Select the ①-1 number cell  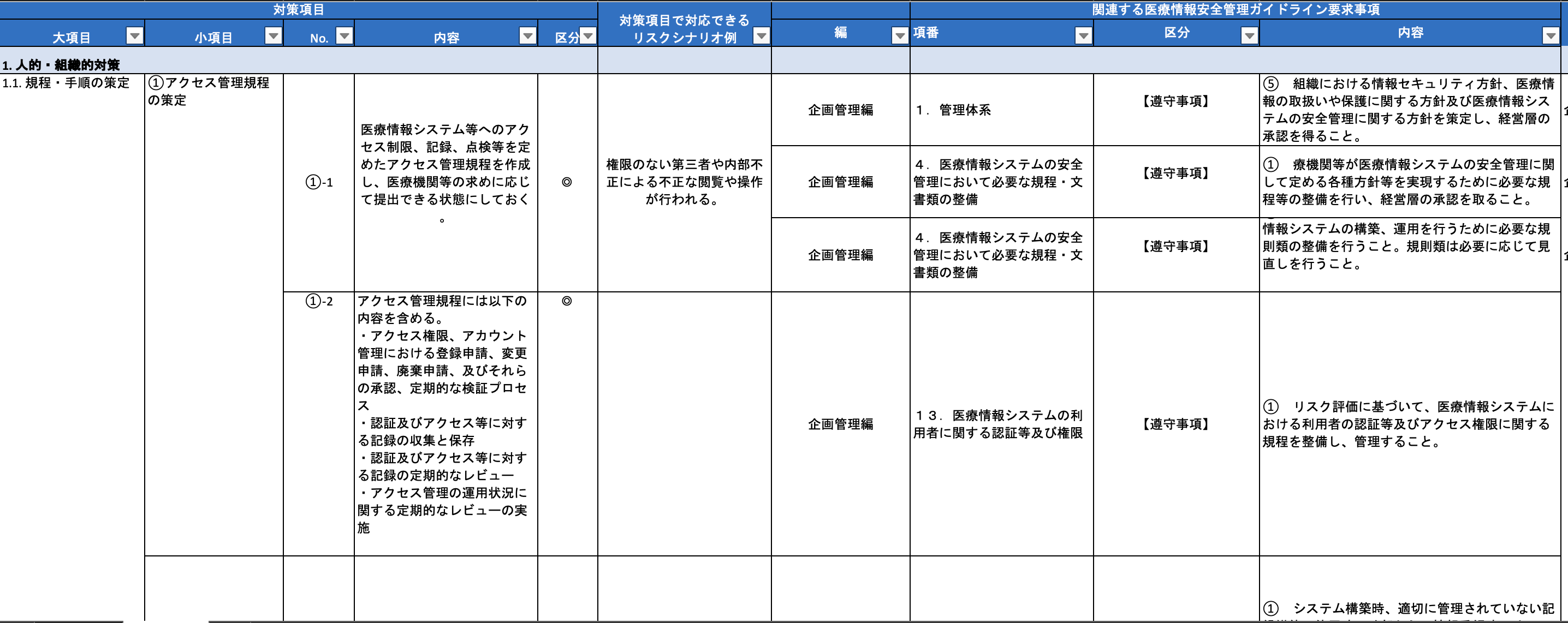(319, 182)
